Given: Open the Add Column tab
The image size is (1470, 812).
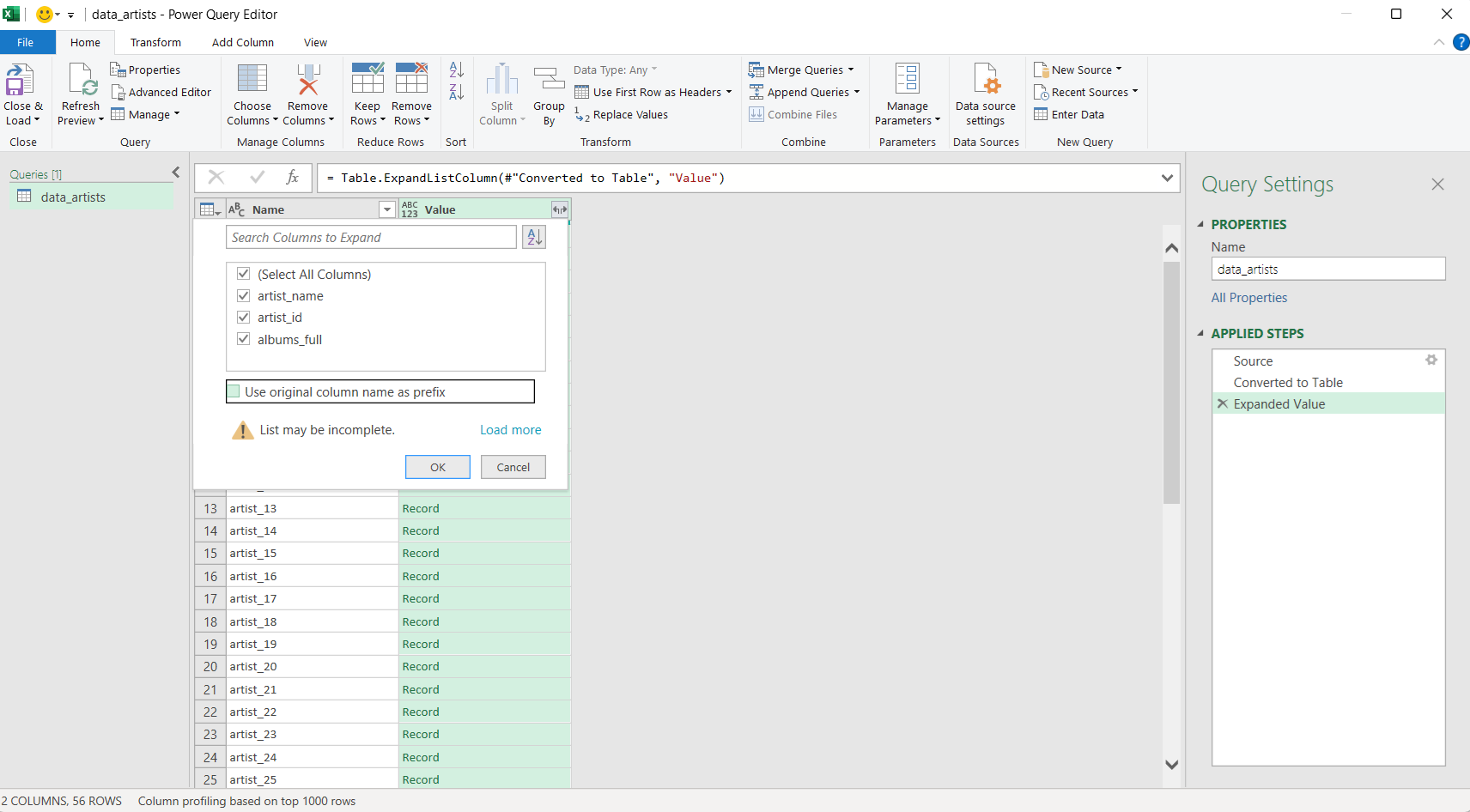Looking at the screenshot, I should (x=242, y=42).
